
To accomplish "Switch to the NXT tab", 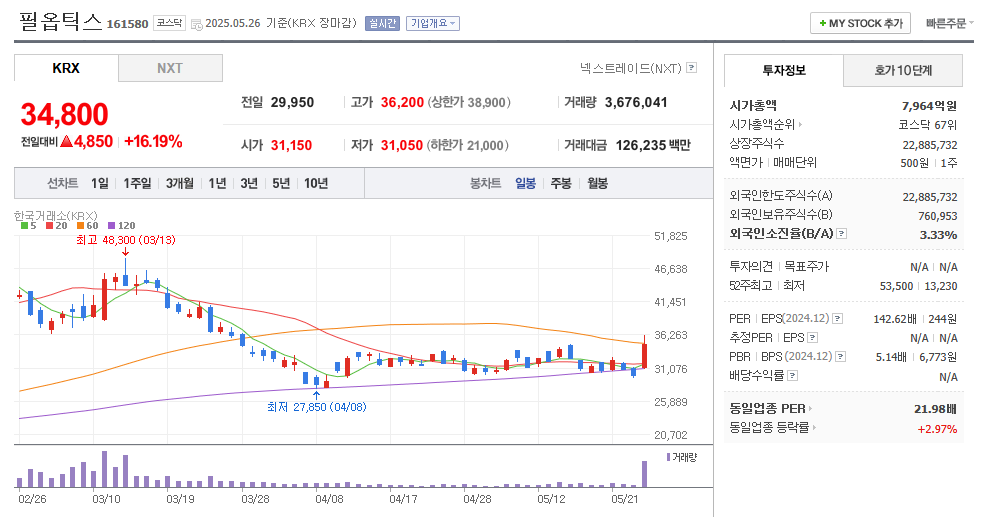I will click(170, 68).
